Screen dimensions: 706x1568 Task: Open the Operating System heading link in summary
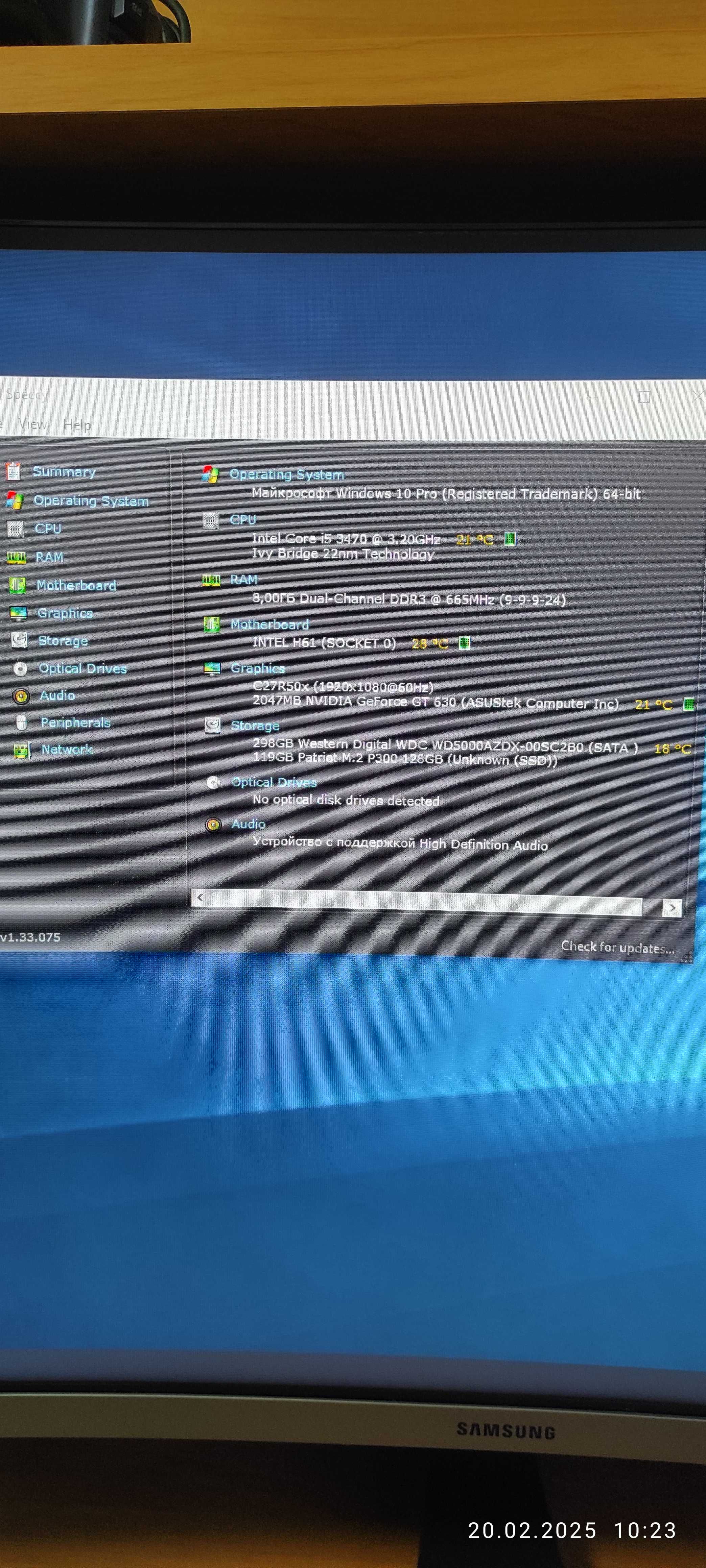[x=286, y=475]
